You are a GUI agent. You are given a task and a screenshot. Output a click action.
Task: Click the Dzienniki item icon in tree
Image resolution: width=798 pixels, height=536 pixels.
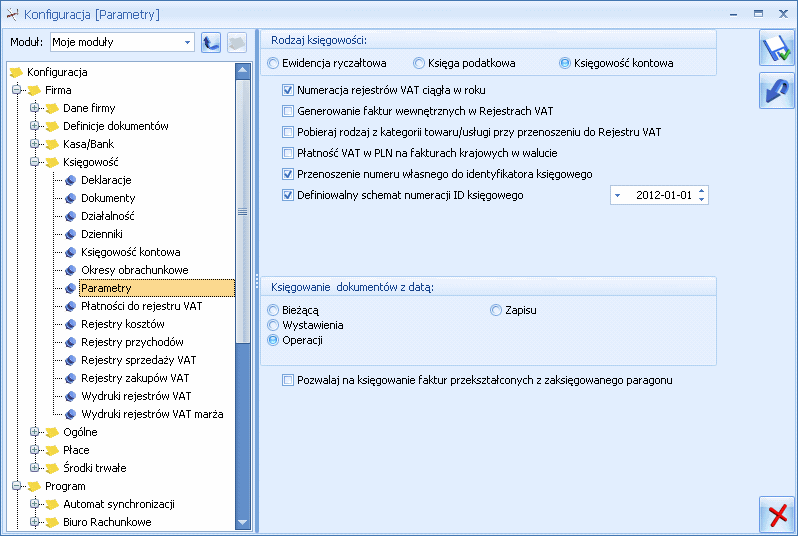pyautogui.click(x=71, y=234)
